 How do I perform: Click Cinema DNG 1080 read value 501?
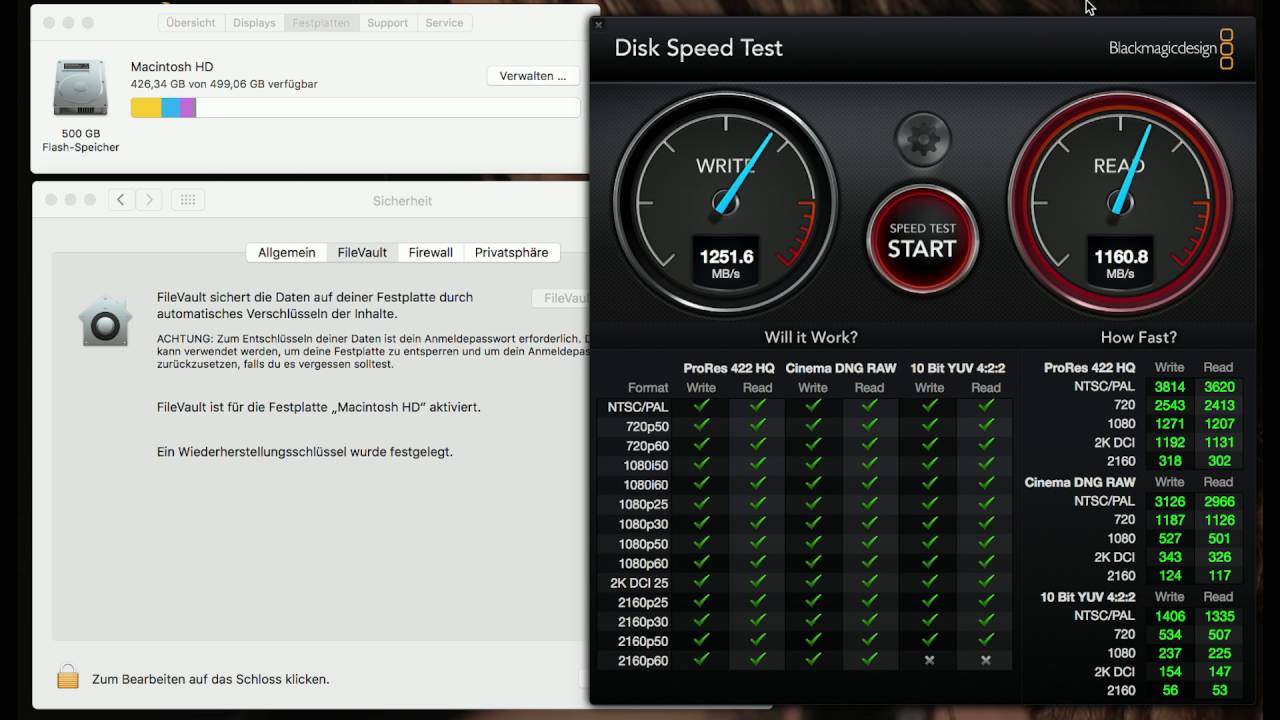pos(1219,538)
